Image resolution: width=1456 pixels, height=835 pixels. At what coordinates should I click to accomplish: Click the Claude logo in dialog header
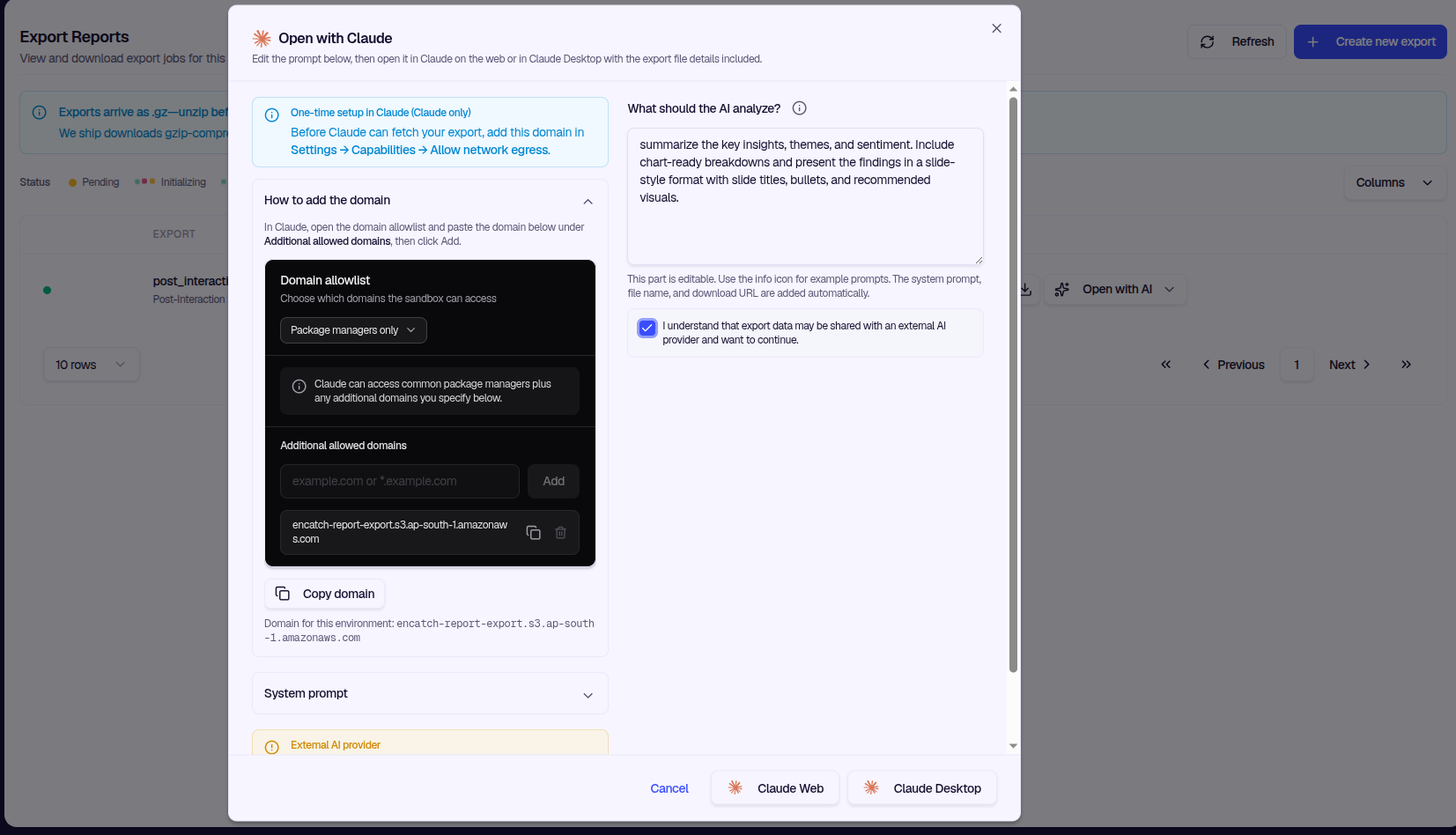pyautogui.click(x=262, y=38)
